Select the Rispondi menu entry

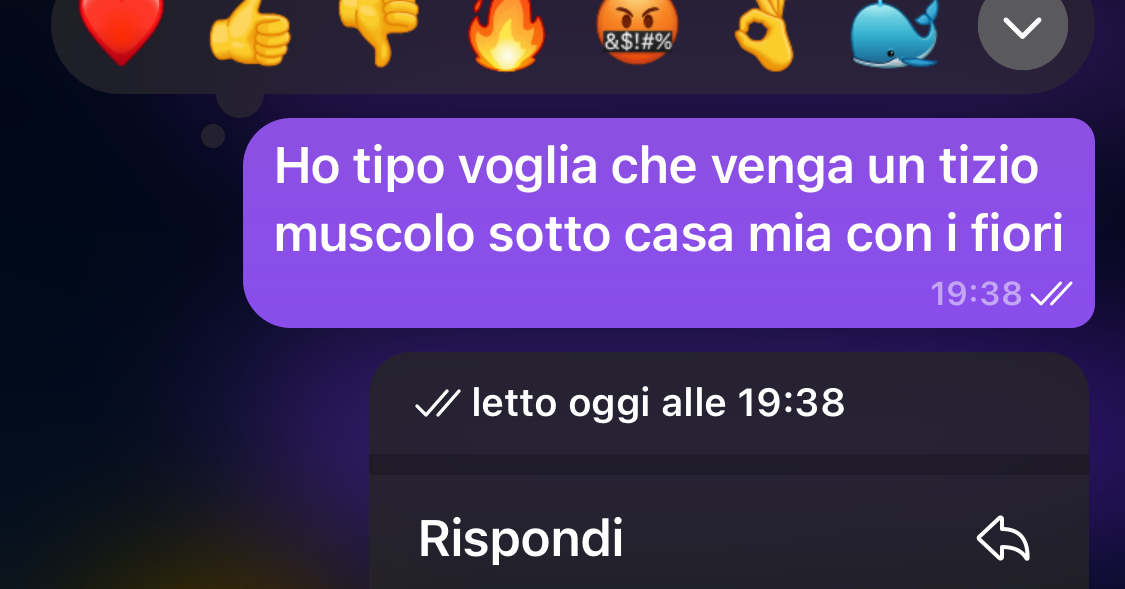(729, 538)
